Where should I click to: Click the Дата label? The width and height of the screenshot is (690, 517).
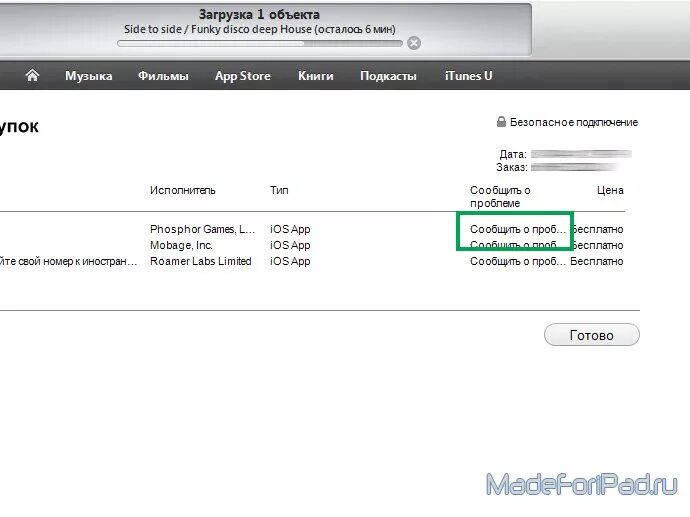(513, 154)
